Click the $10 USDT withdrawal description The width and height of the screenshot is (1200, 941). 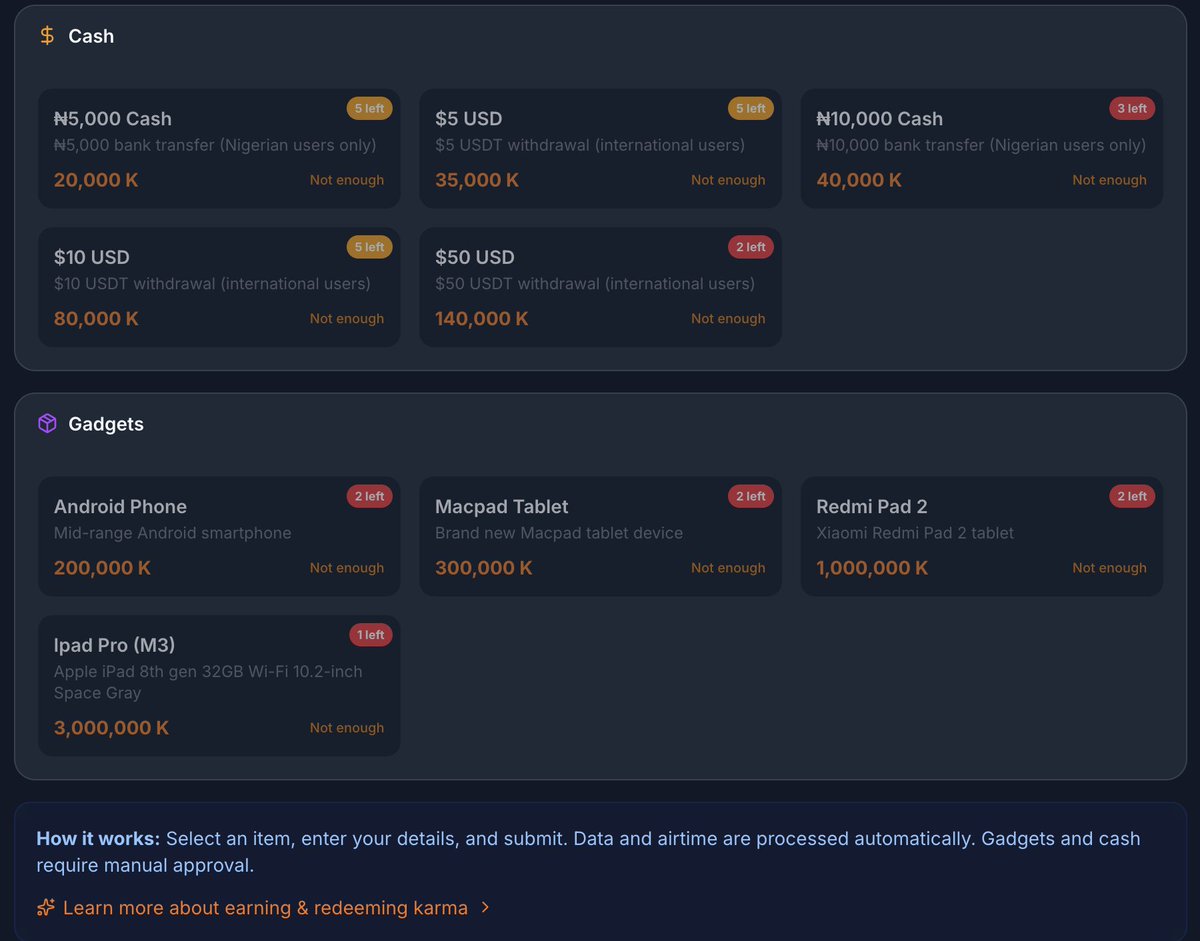coord(212,284)
